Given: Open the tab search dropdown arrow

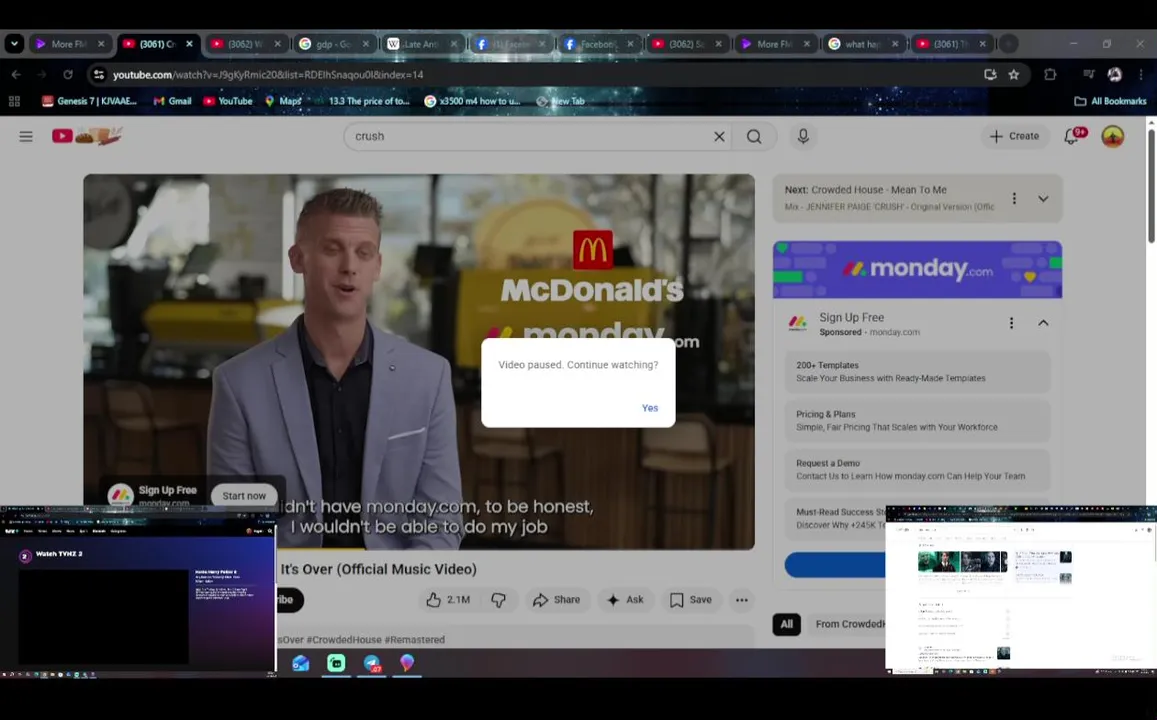Looking at the screenshot, I should tap(14, 44).
